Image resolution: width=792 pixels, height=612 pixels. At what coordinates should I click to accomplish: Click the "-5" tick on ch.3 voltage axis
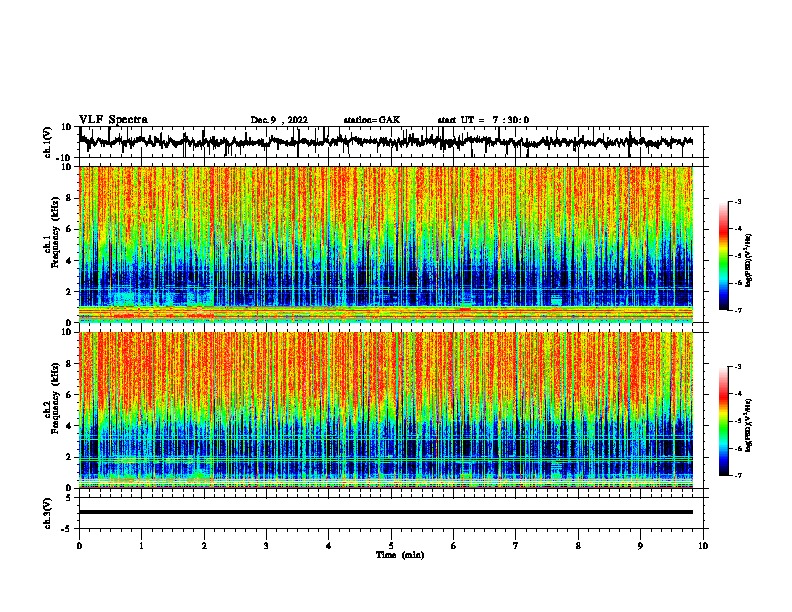tap(67, 529)
